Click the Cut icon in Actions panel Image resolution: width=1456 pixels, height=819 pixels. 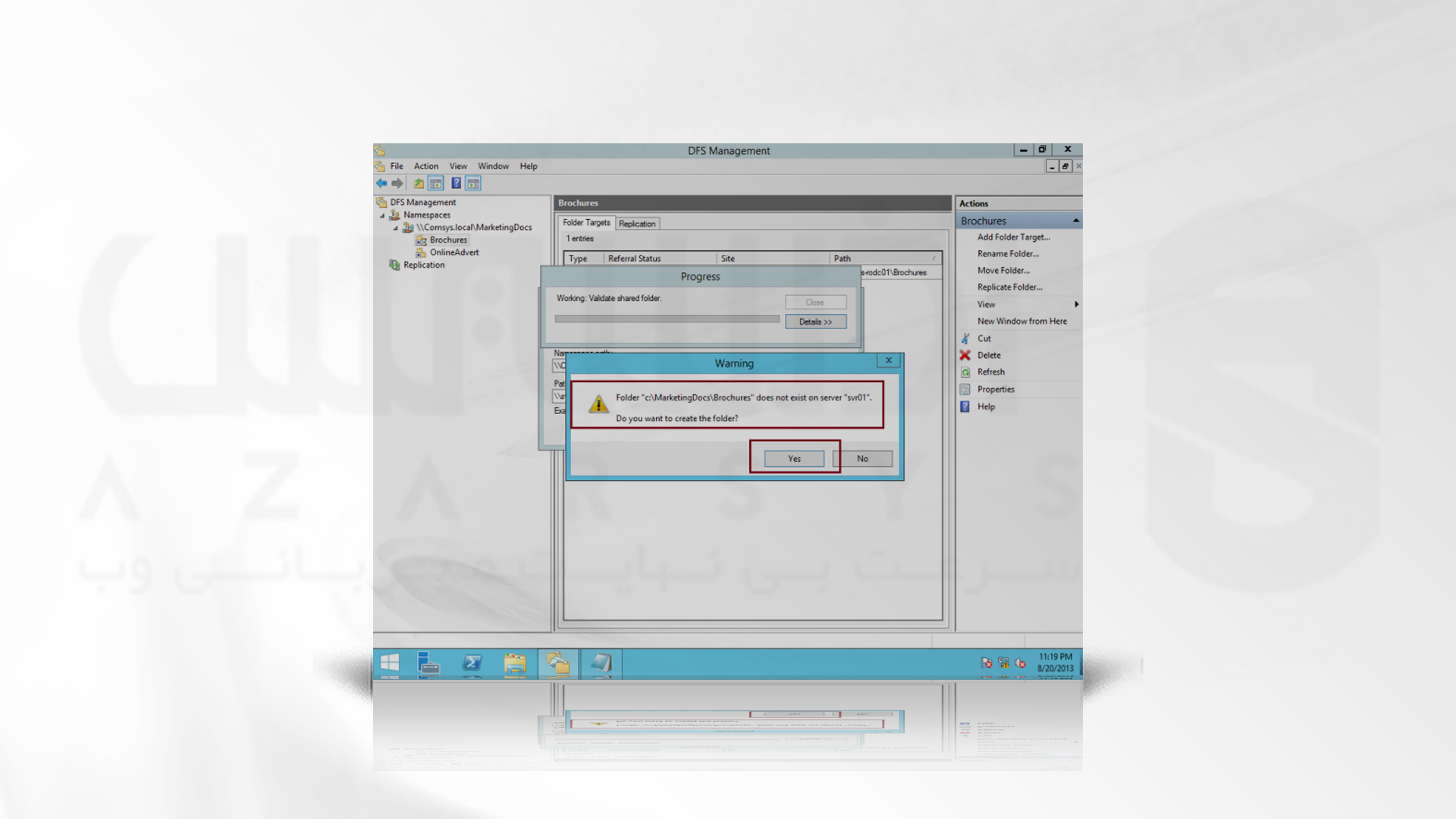(966, 337)
